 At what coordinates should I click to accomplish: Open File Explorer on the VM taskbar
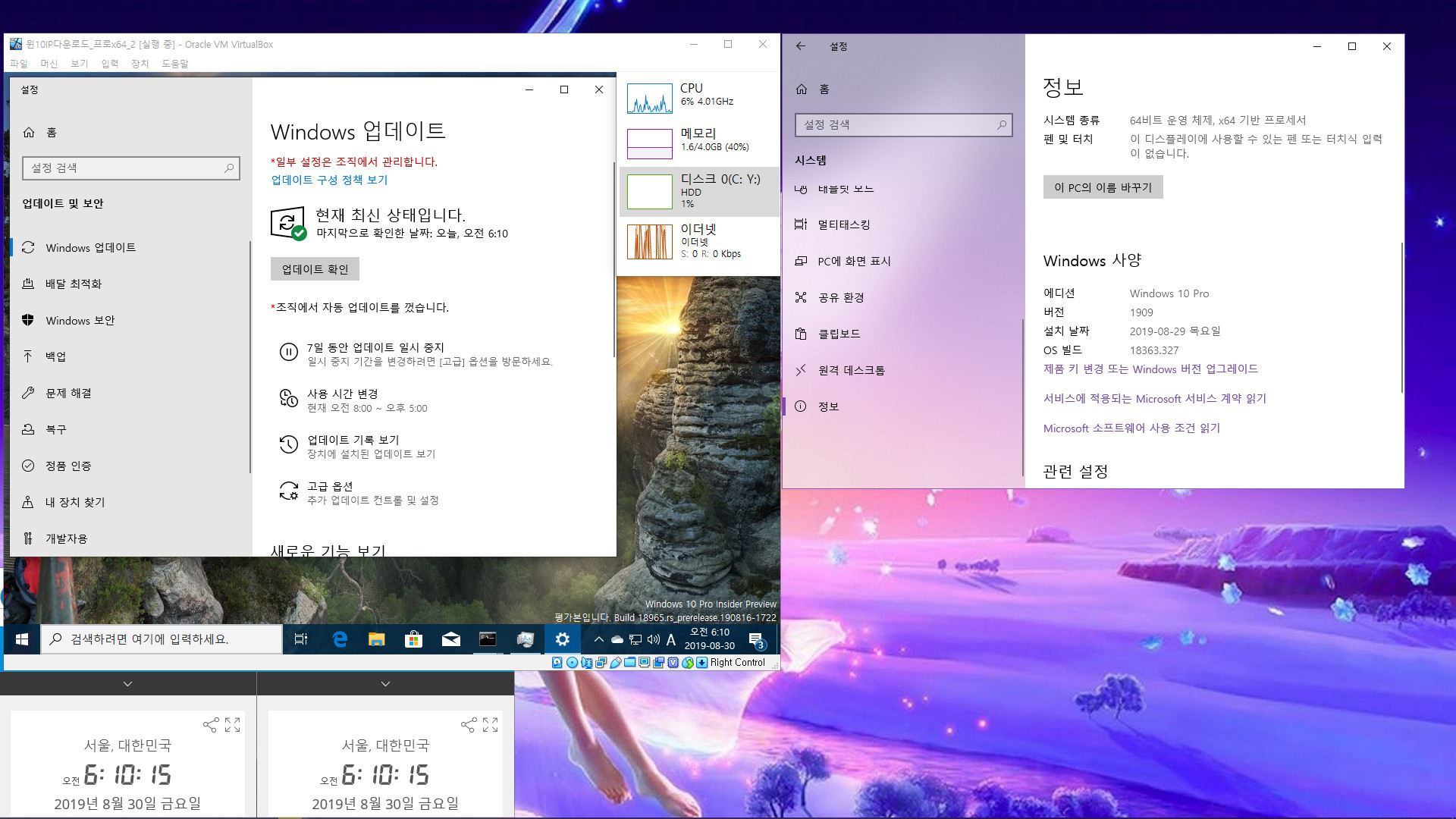[377, 639]
